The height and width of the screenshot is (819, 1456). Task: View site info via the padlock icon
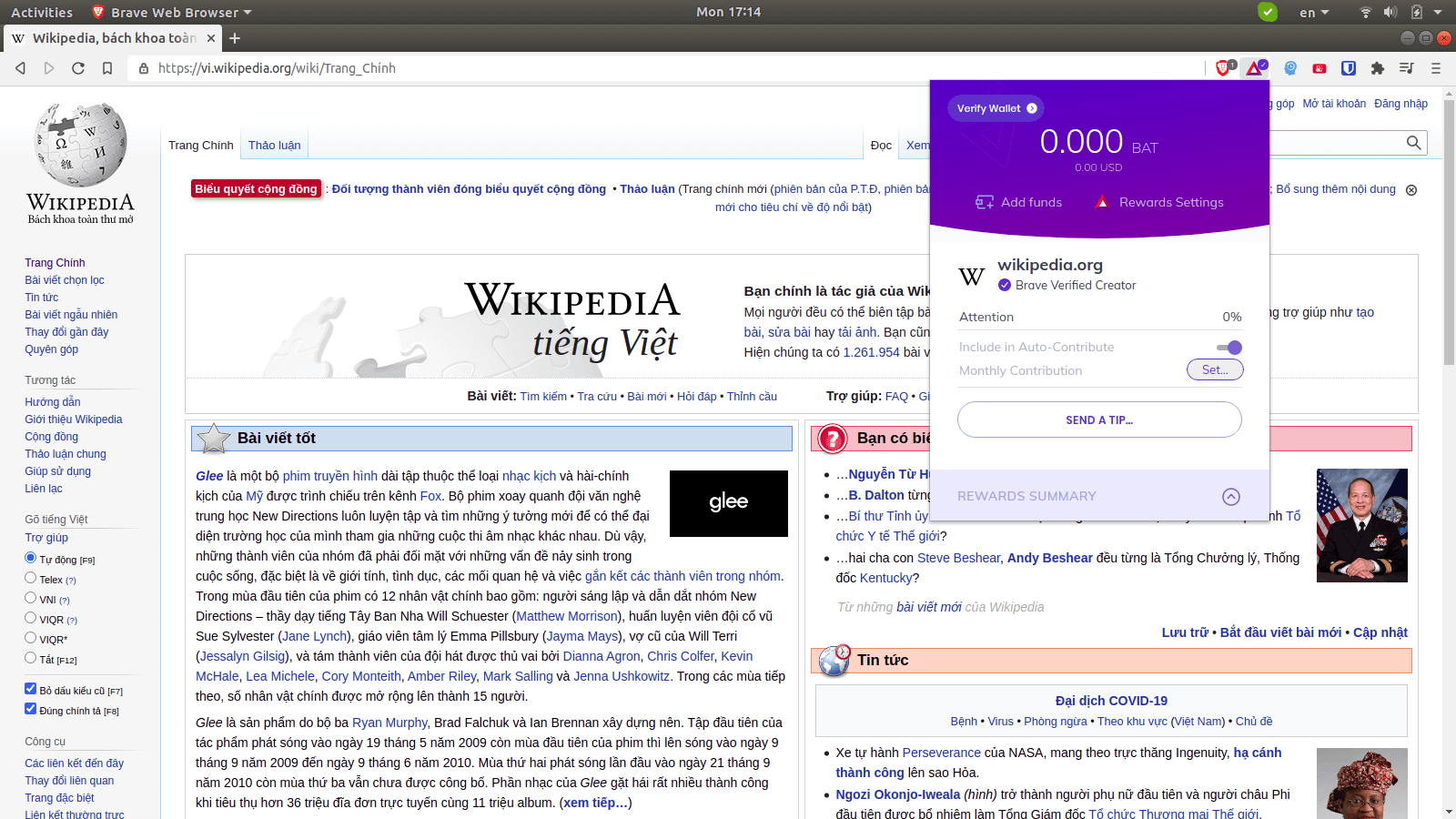pos(144,68)
